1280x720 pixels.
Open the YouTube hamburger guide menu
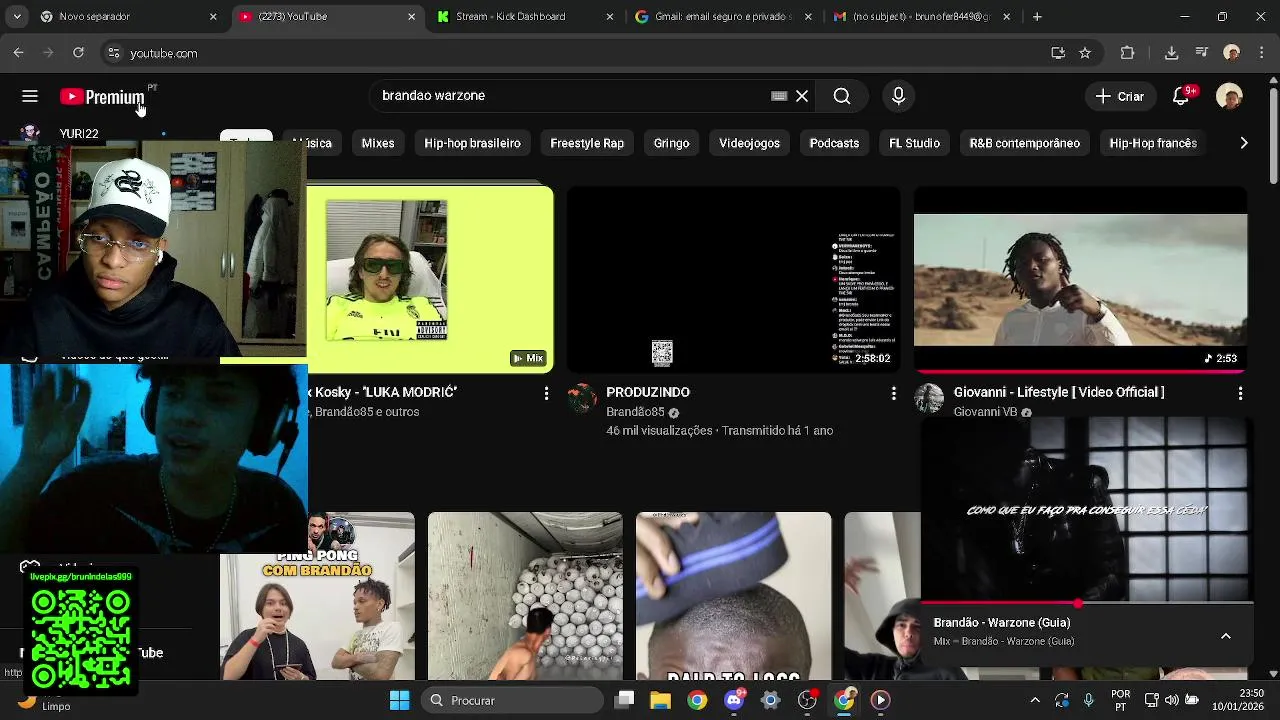(30, 96)
